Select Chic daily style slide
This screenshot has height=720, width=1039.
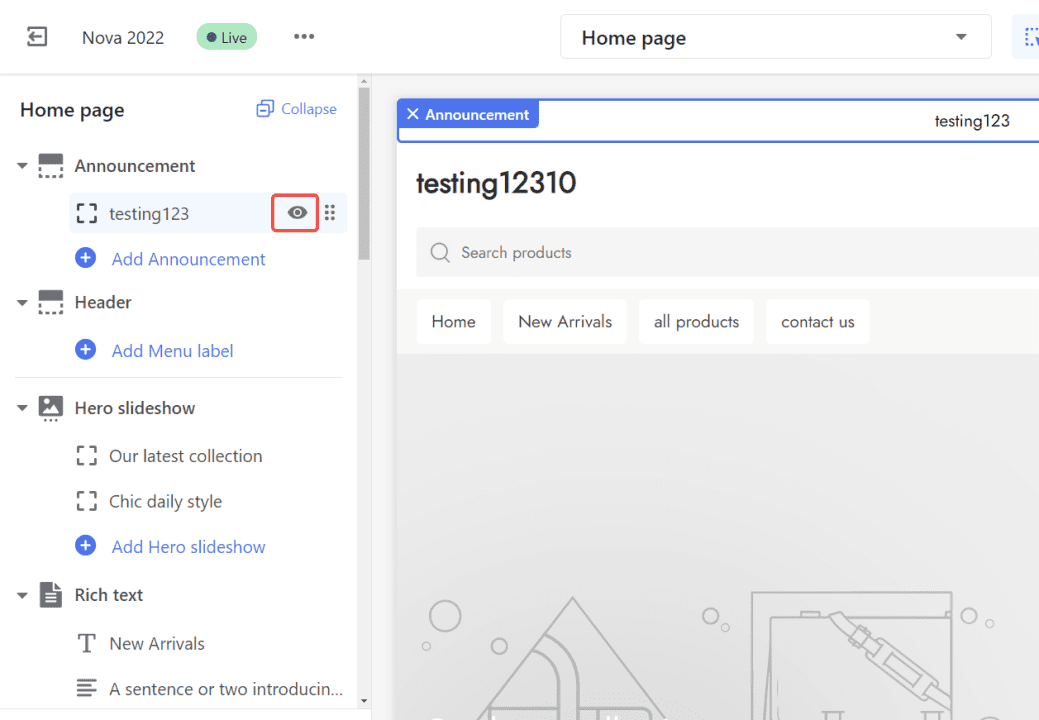tap(166, 502)
